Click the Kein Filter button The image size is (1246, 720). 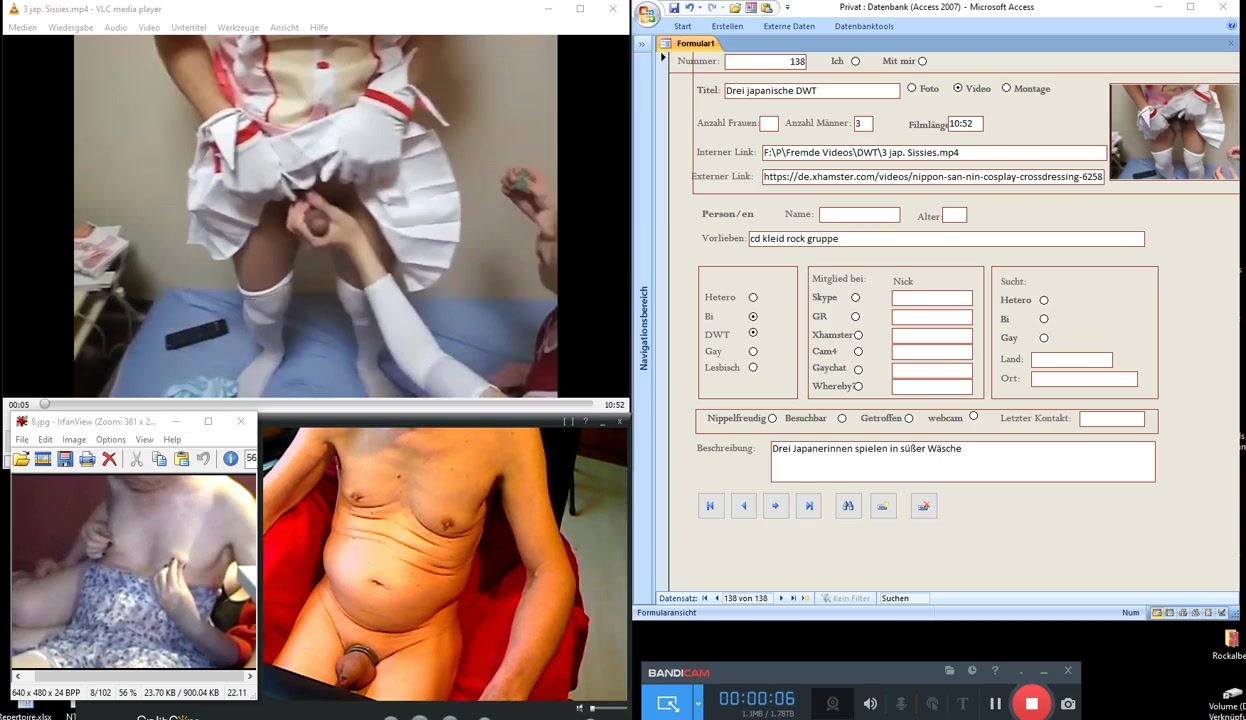(x=846, y=599)
